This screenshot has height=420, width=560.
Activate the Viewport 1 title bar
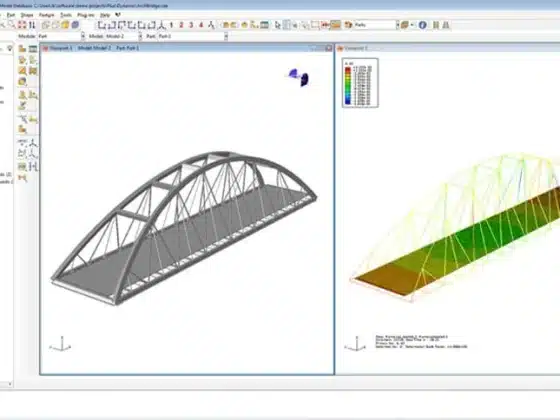tap(187, 48)
